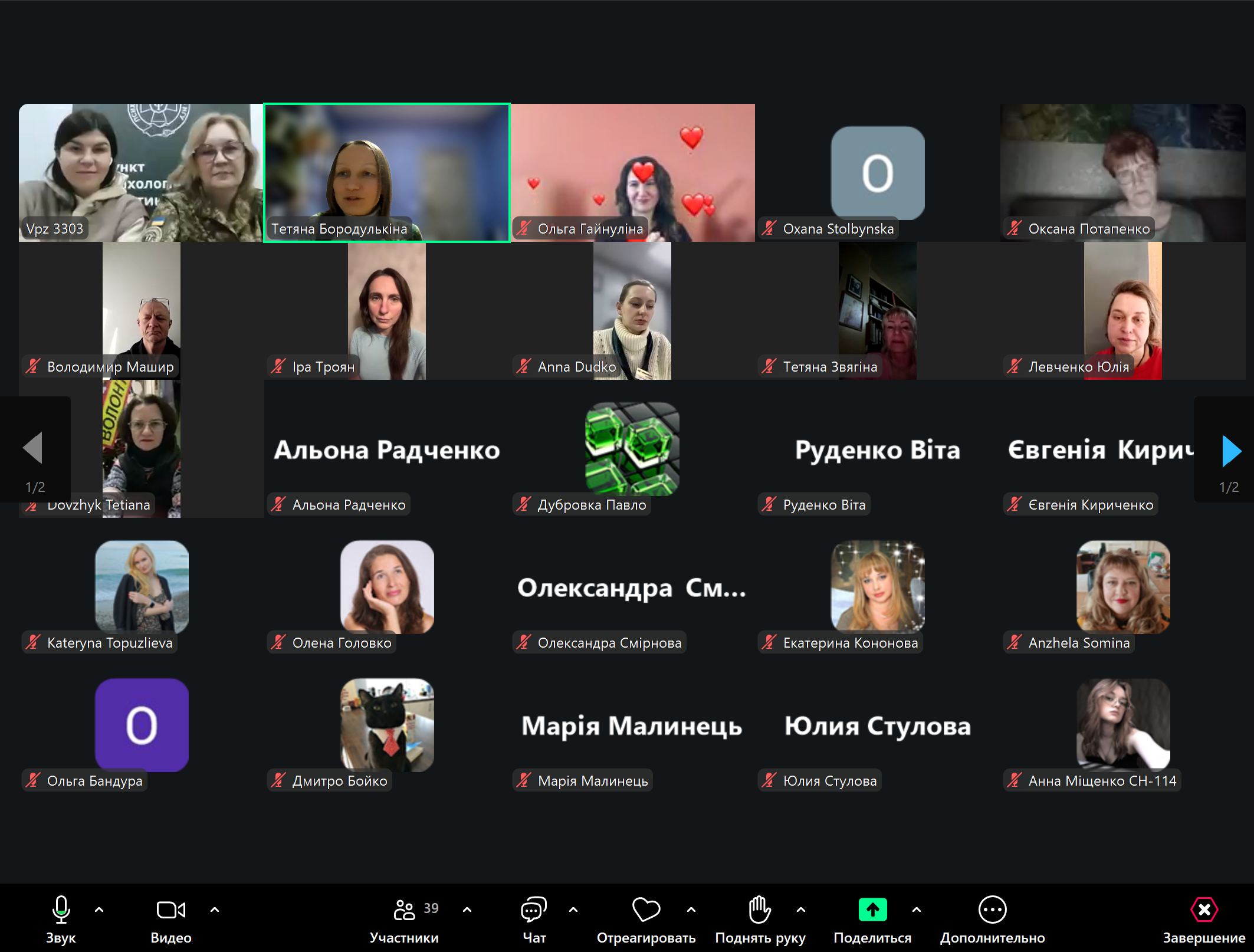Expand the arrow next to Участники
This screenshot has height=952, width=1254.
pyautogui.click(x=467, y=910)
